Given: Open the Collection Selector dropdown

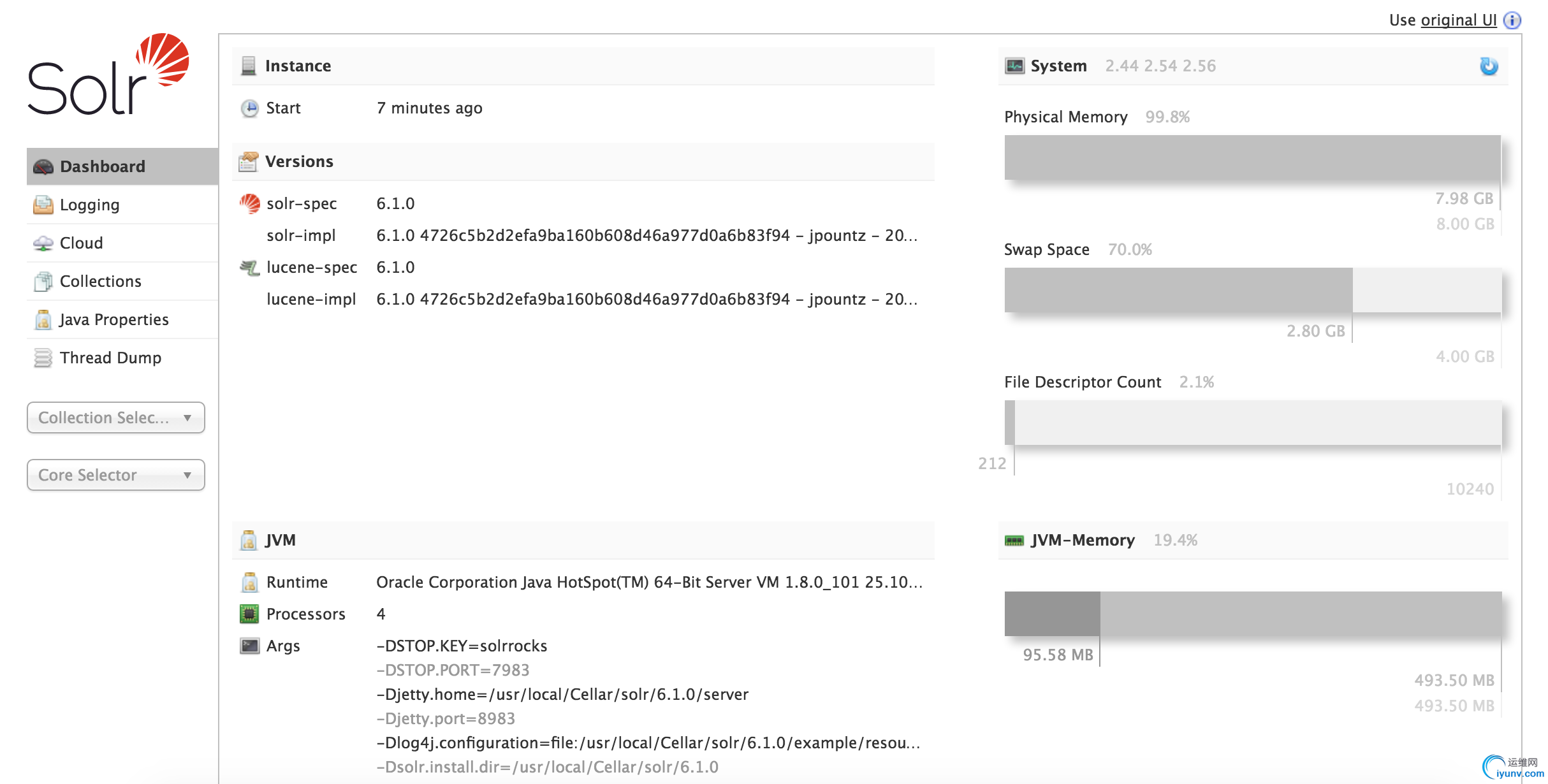Looking at the screenshot, I should tap(116, 417).
